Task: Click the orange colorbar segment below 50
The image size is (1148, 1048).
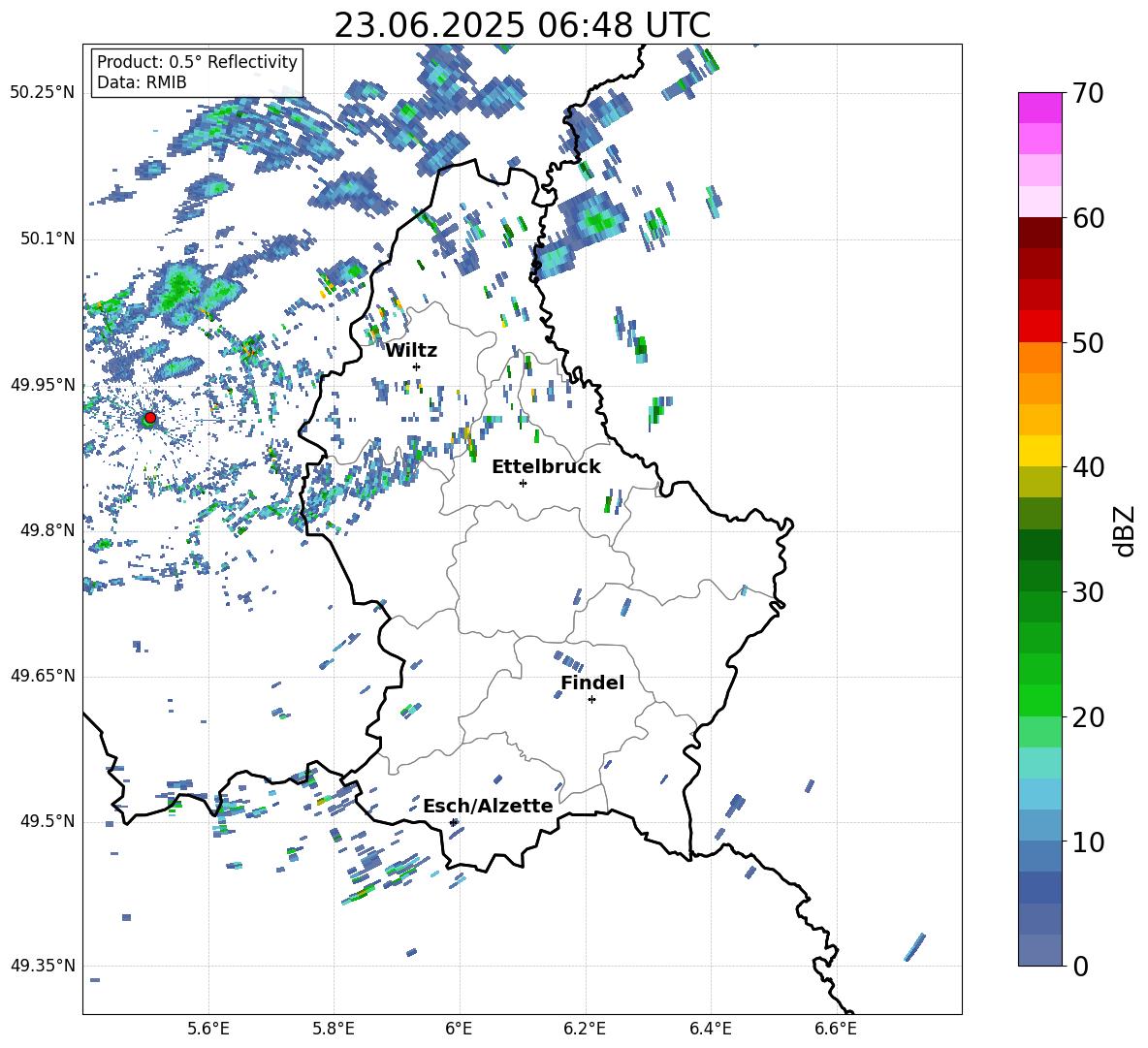Action: [x=1040, y=358]
